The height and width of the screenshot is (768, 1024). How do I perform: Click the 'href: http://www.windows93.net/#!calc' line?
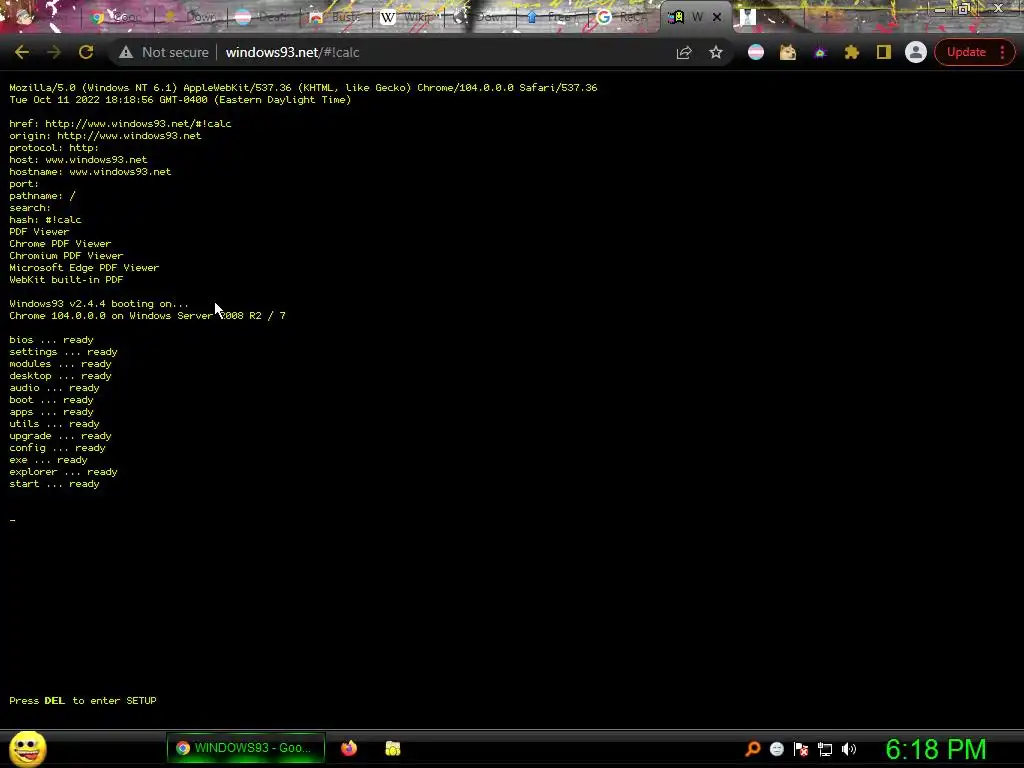click(x=120, y=123)
